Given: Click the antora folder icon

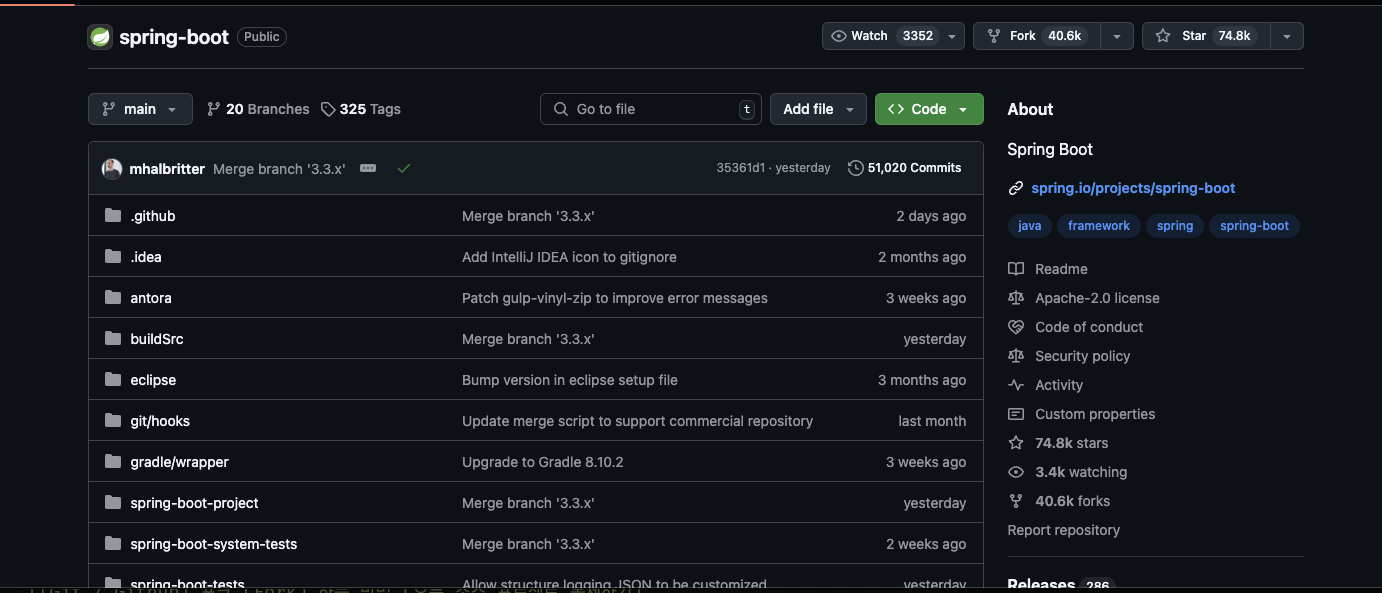Looking at the screenshot, I should tap(112, 298).
